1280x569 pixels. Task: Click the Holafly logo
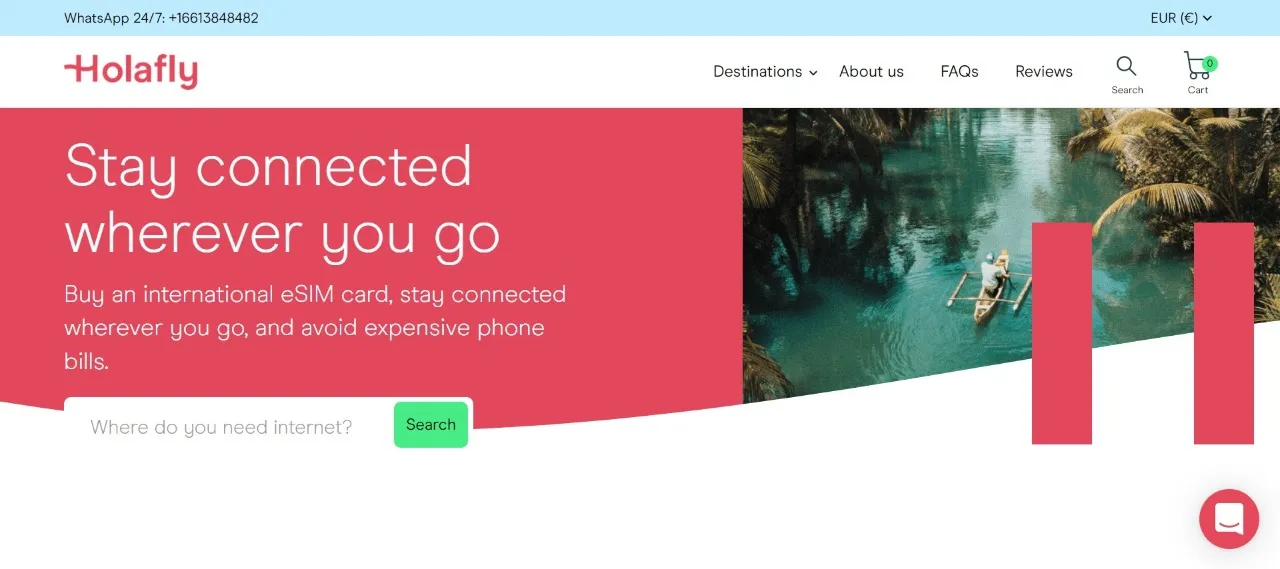pyautogui.click(x=131, y=71)
